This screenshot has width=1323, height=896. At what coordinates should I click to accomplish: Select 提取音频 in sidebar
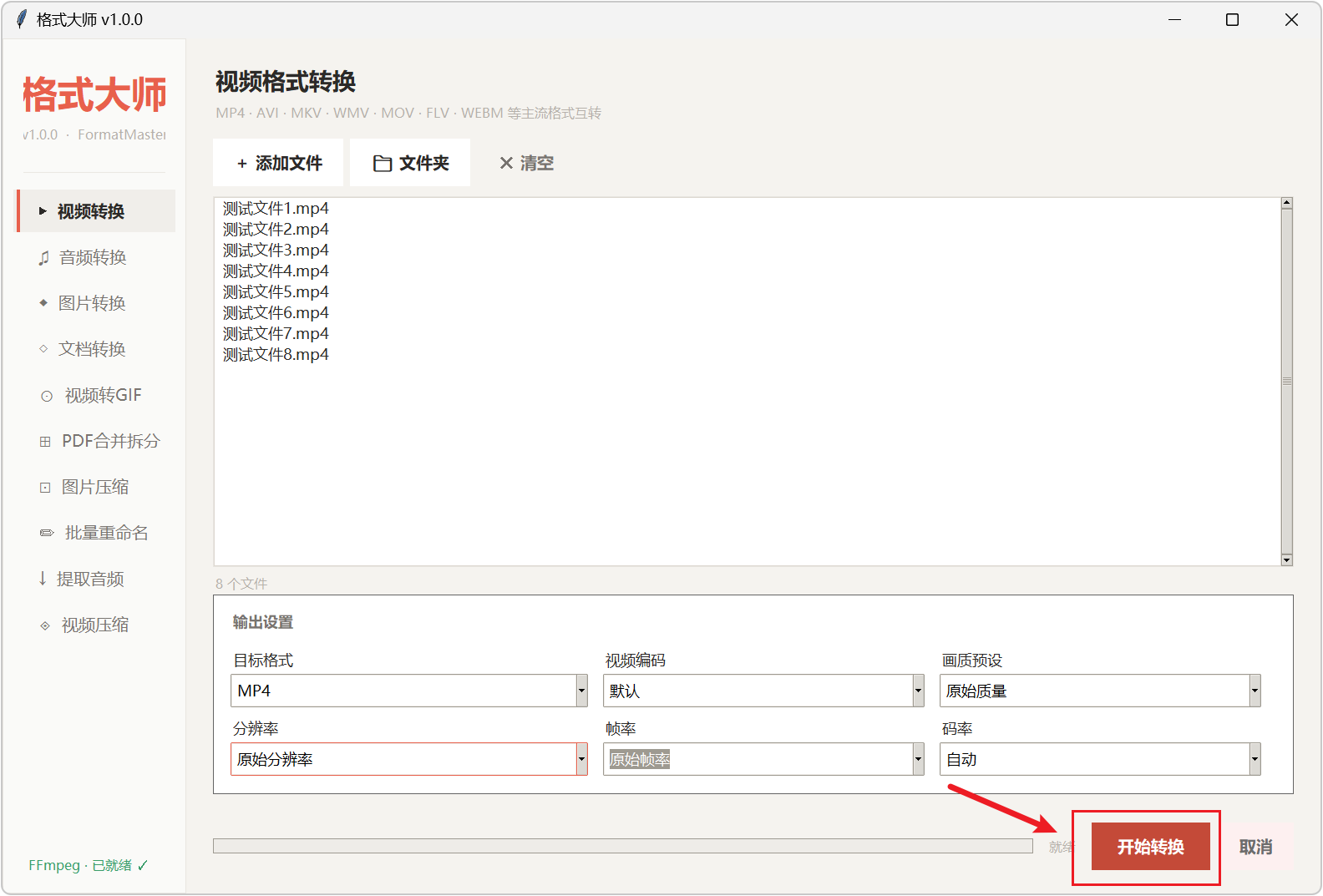coord(96,579)
